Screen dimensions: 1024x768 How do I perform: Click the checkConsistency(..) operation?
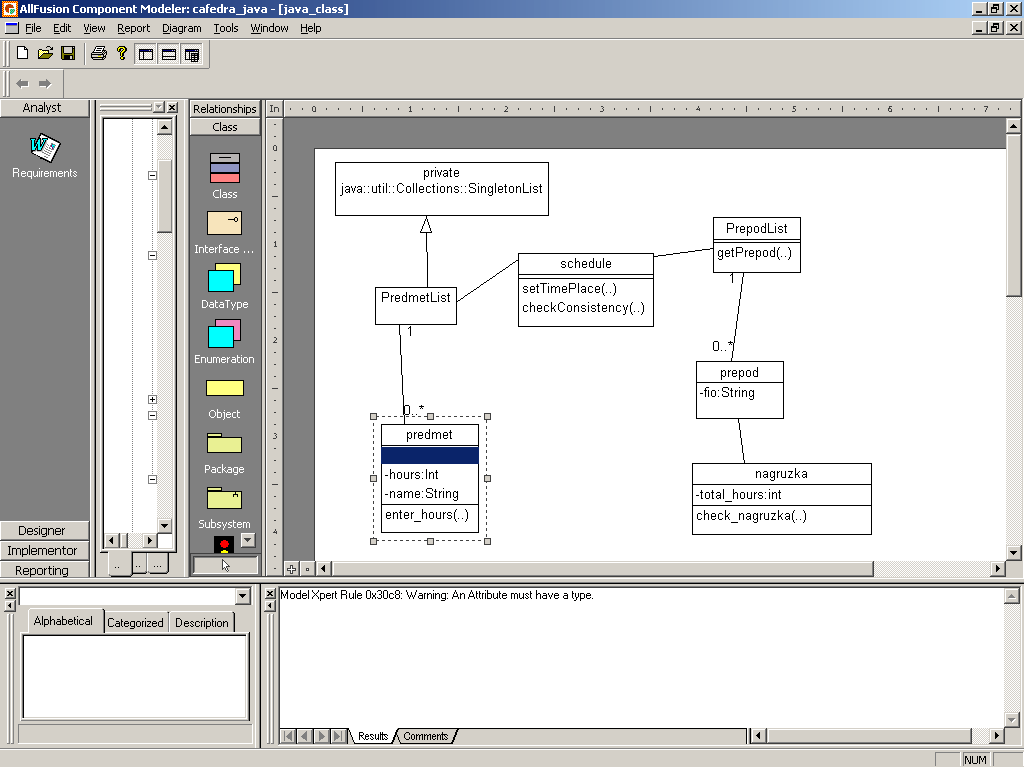coord(583,308)
